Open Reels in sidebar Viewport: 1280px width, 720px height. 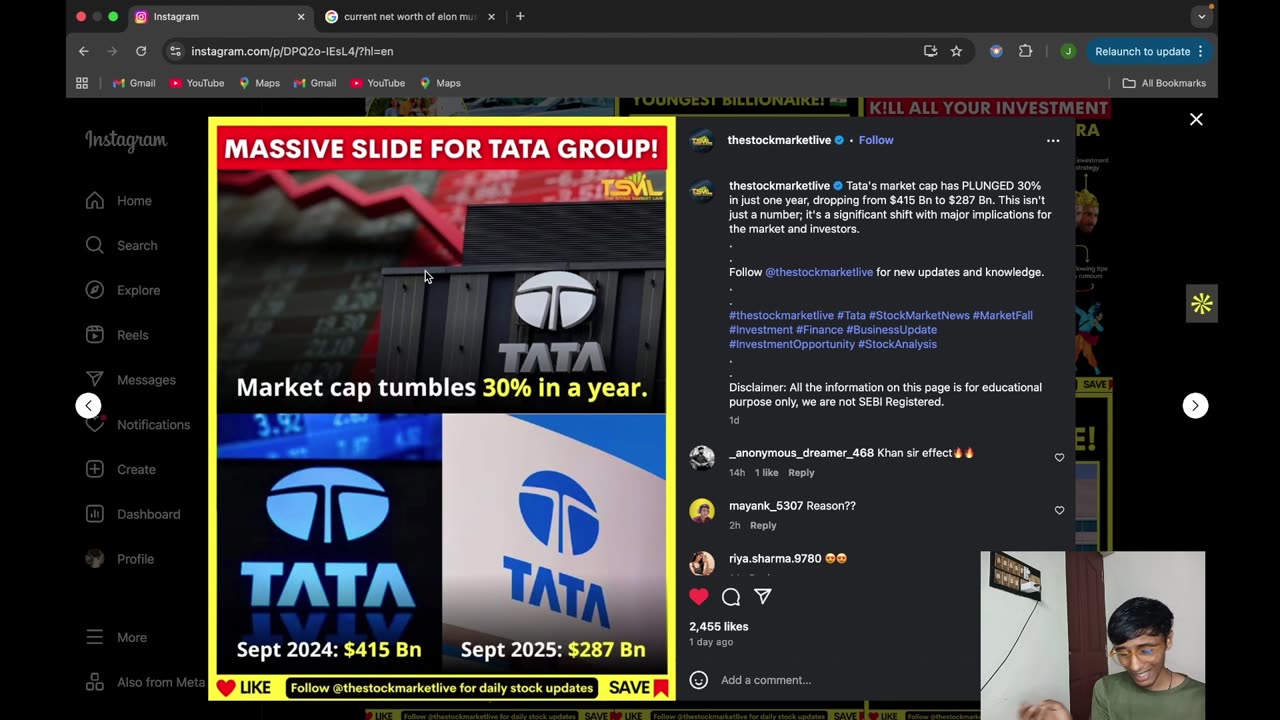pos(117,335)
